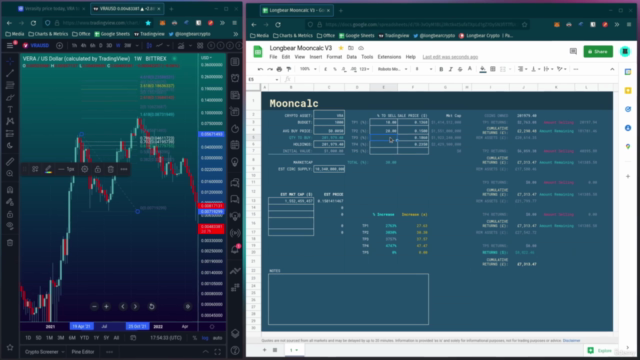Open the Data menu in Sheets
This screenshot has height=360, width=640.
tap(351, 57)
